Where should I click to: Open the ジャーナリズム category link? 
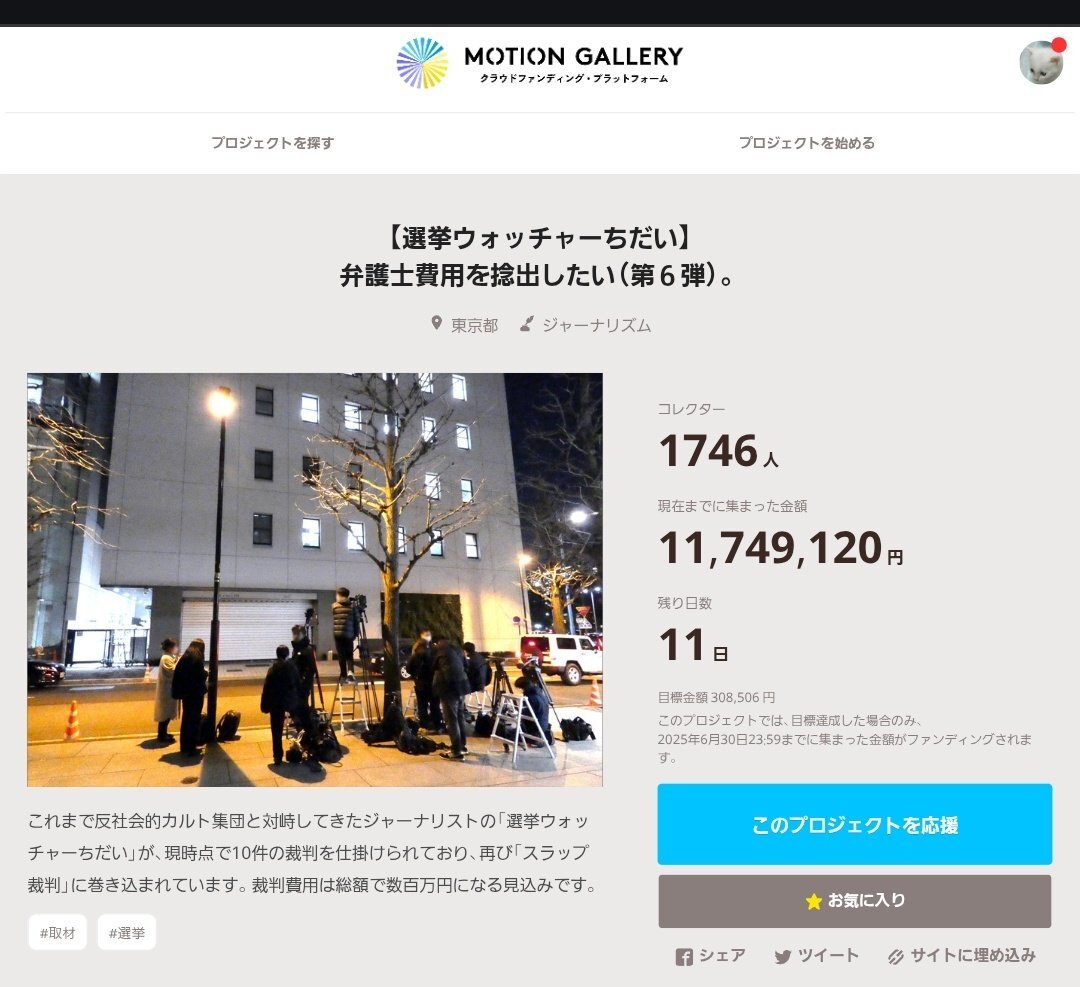pos(596,325)
